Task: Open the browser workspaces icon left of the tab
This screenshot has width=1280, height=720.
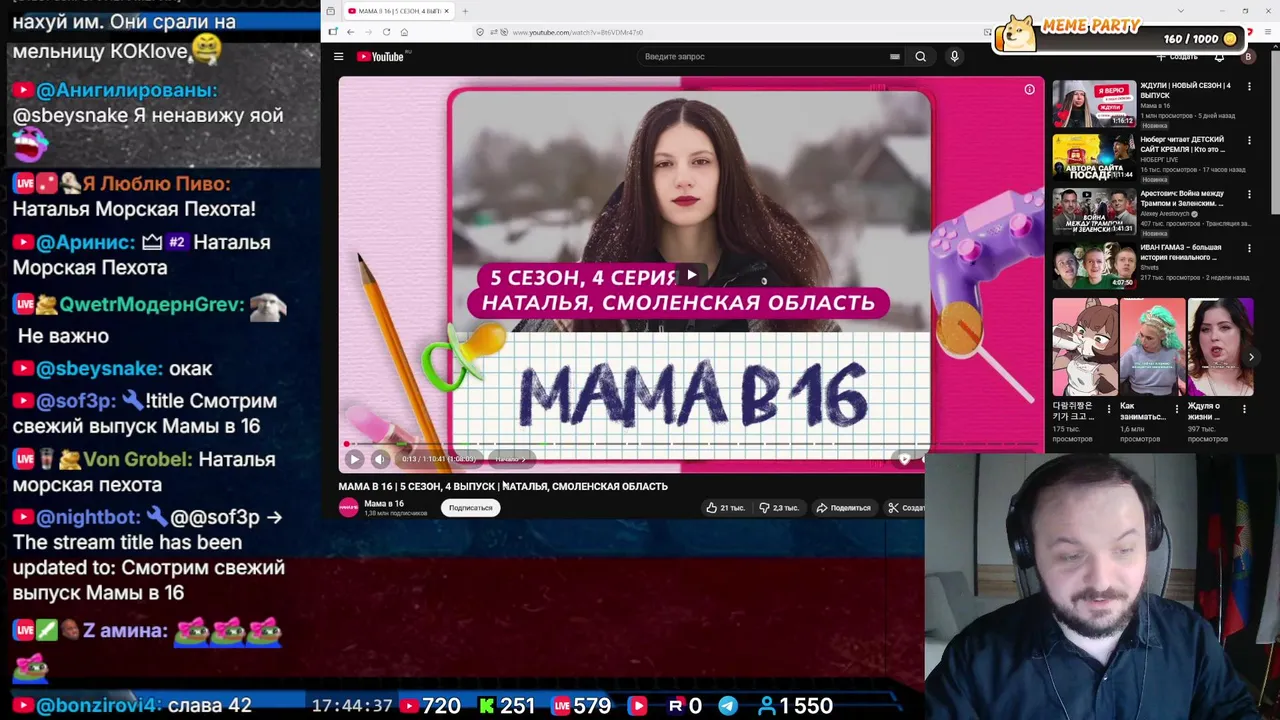Action: [x=330, y=11]
